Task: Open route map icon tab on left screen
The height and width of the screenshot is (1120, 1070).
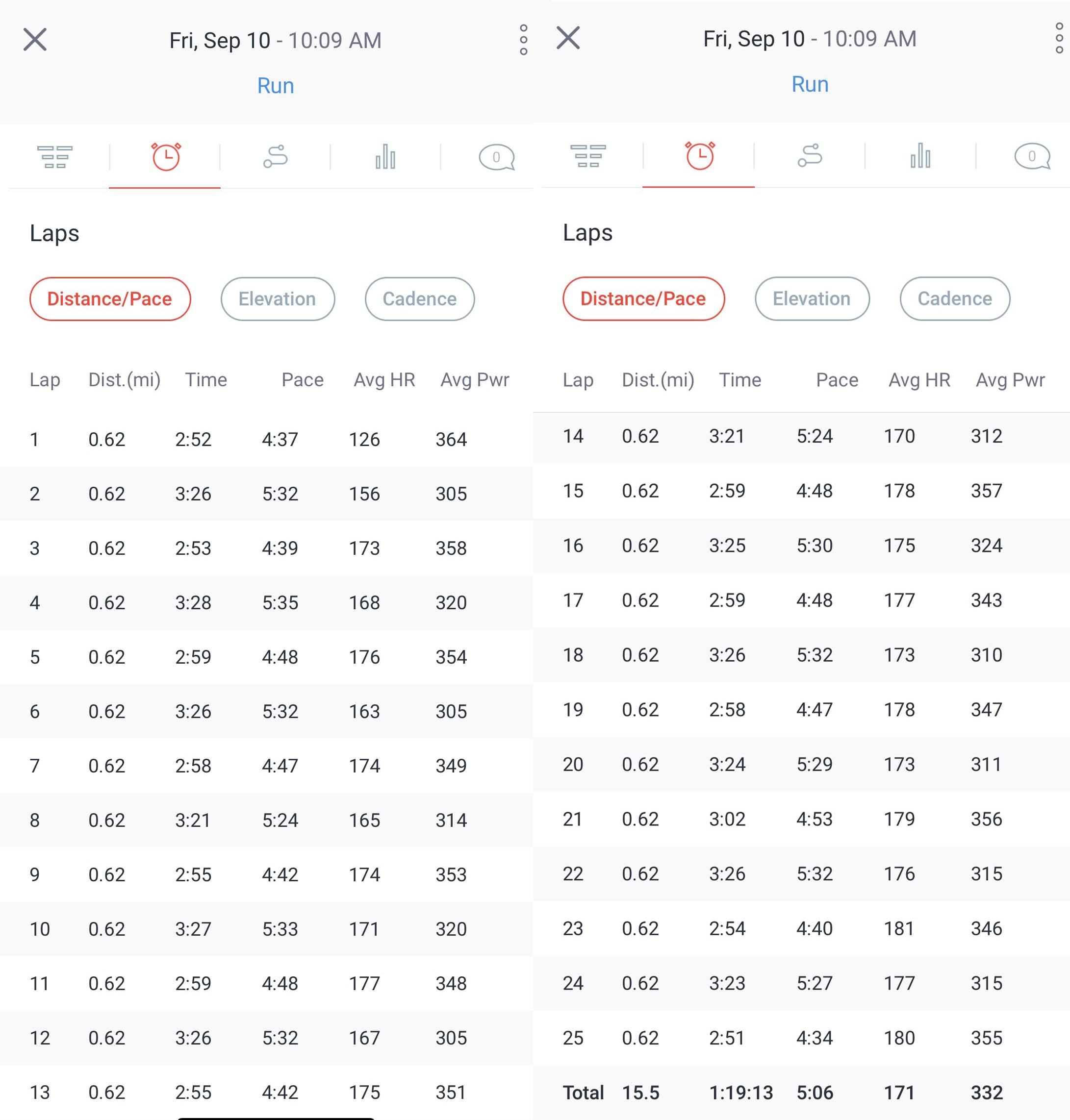Action: pos(276,157)
